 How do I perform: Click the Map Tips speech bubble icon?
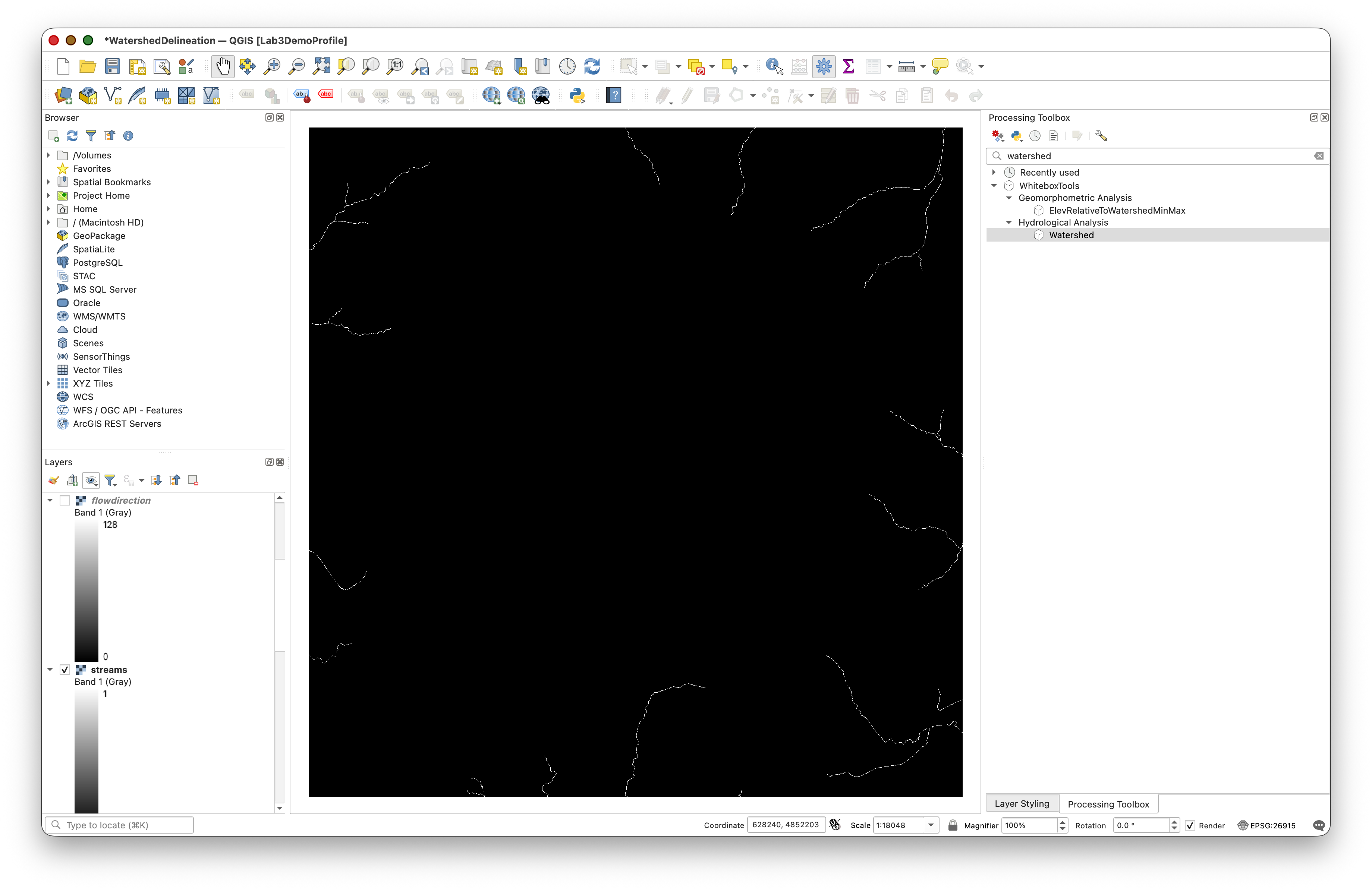point(940,67)
